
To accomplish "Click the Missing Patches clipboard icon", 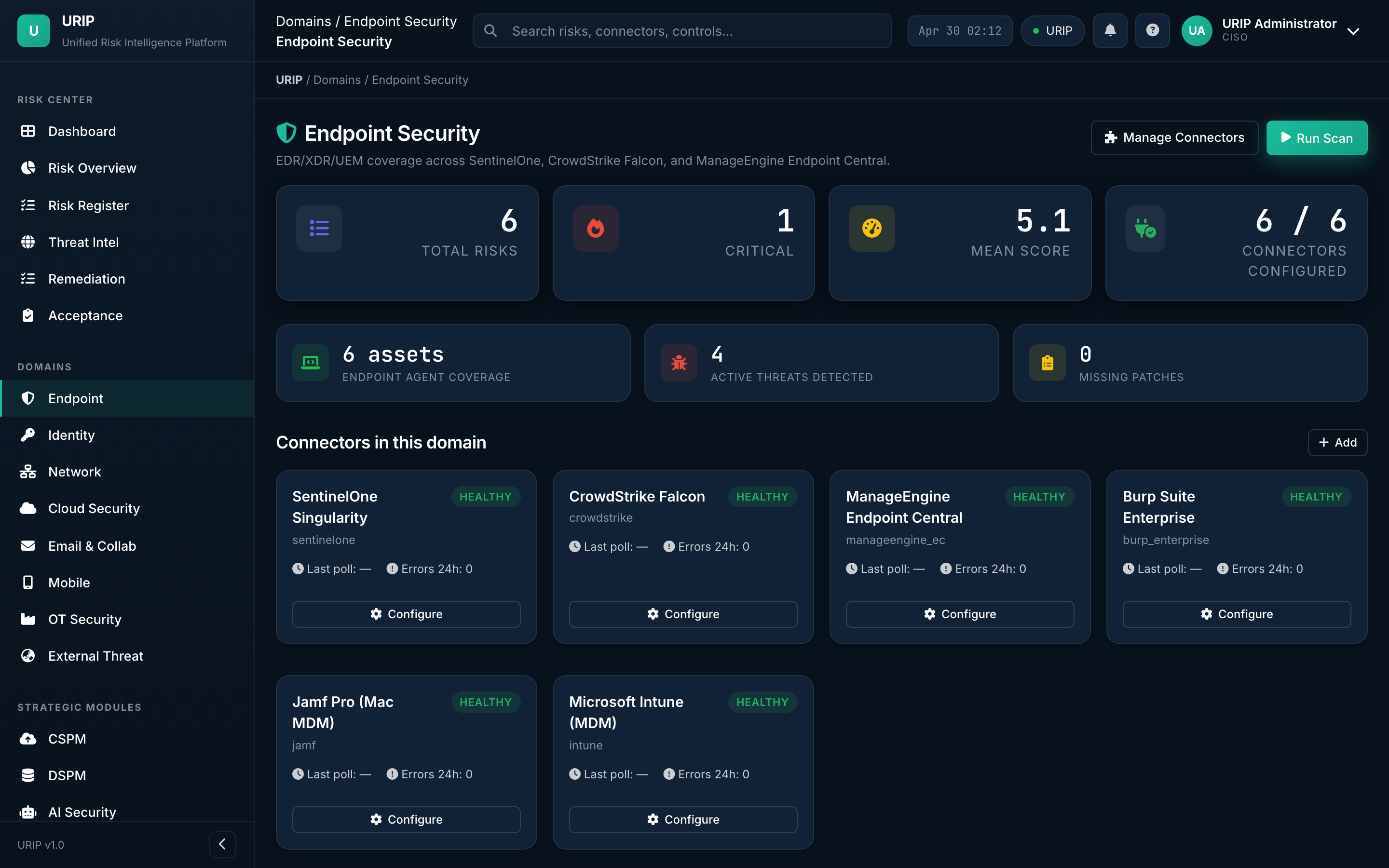I will click(x=1048, y=362).
